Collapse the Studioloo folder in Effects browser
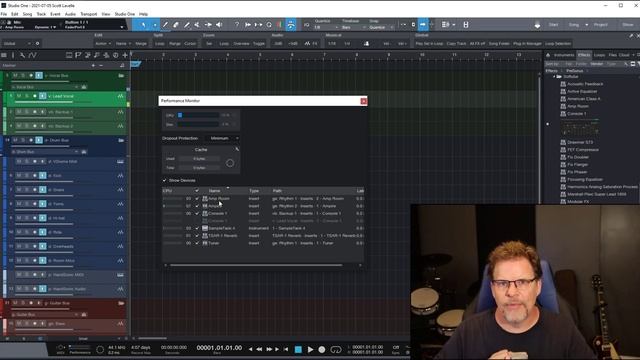 tap(554, 77)
